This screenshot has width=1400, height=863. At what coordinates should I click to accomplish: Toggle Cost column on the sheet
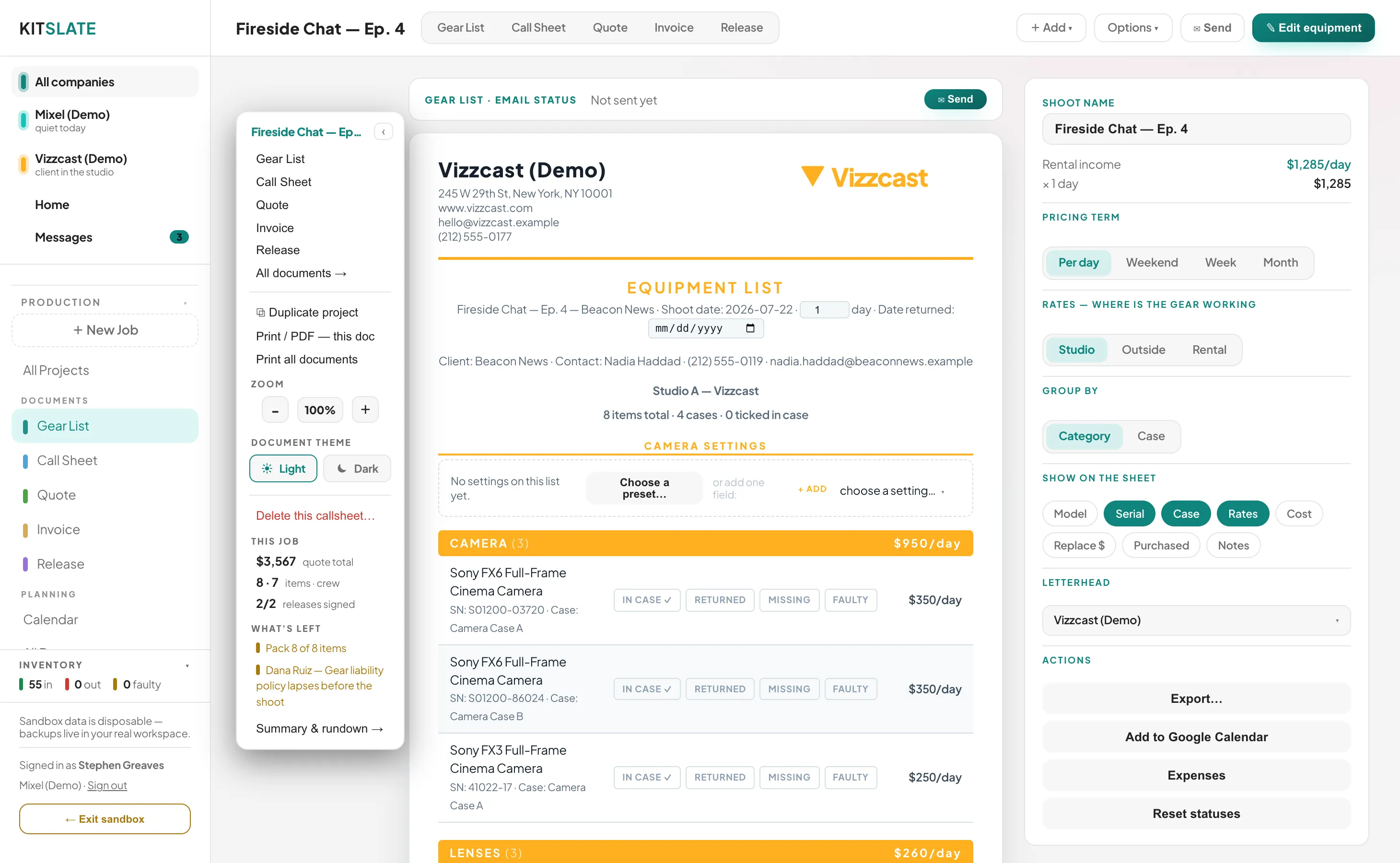pos(1298,513)
